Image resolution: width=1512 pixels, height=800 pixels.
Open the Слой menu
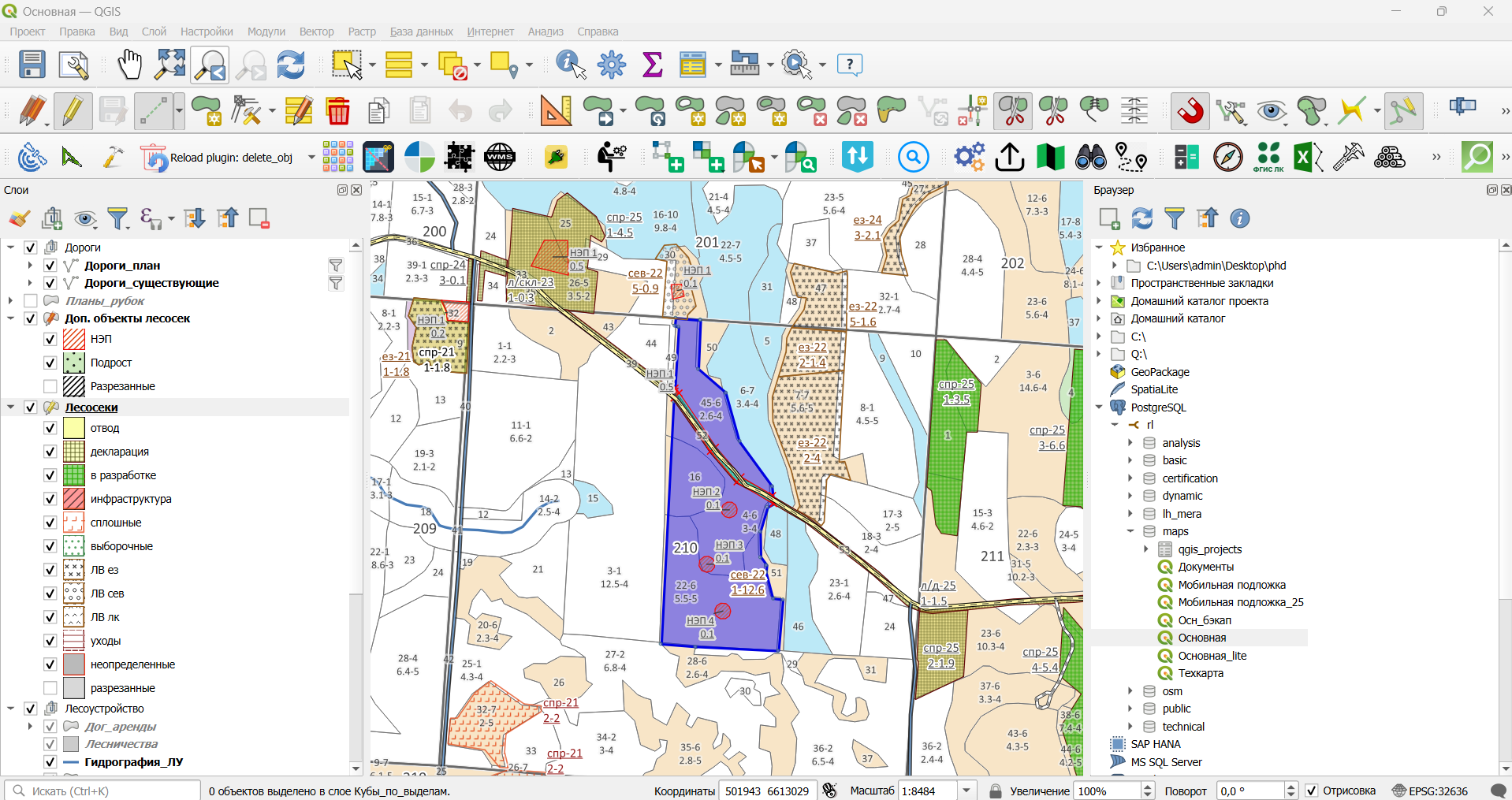point(154,32)
